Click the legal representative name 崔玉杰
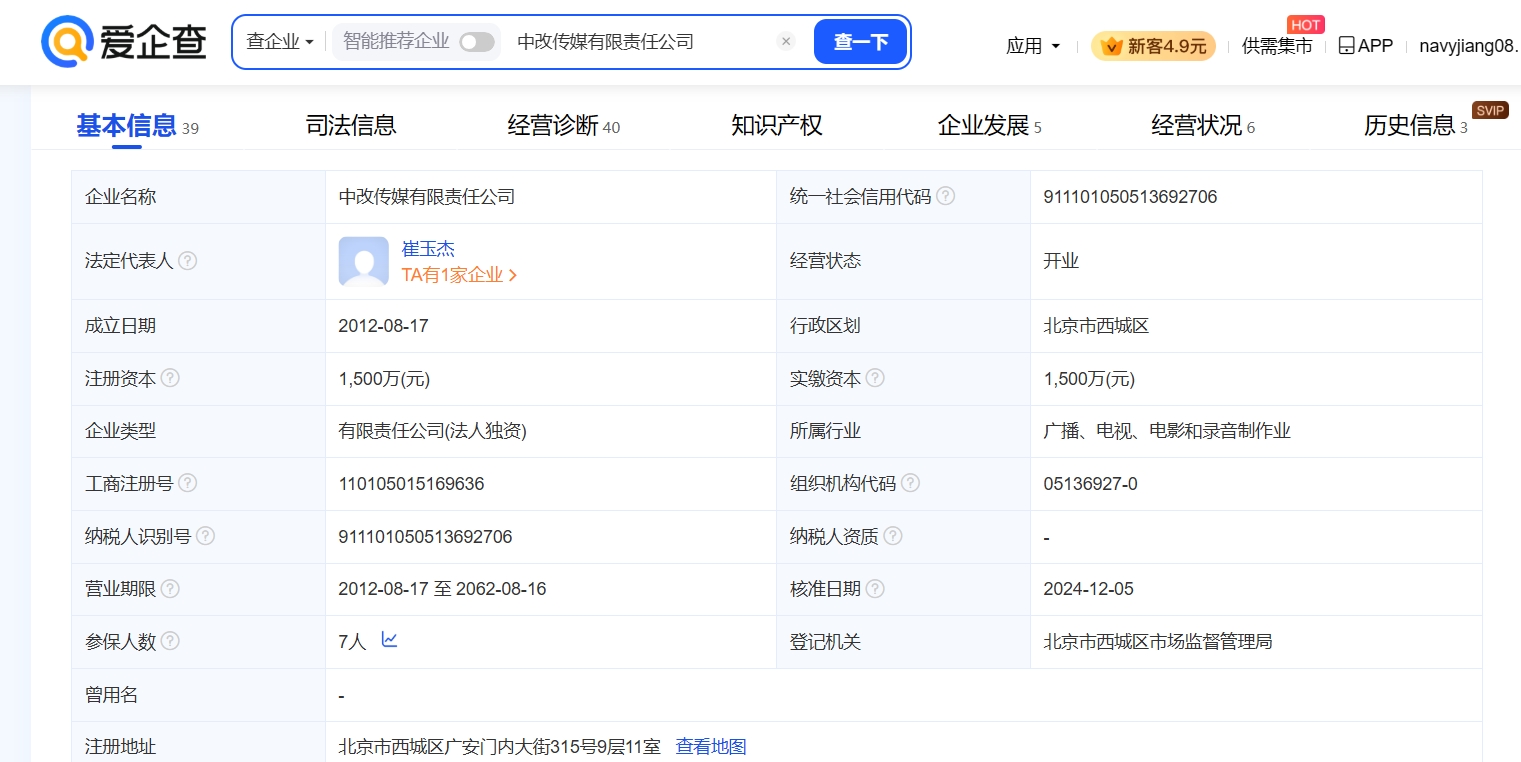 coord(428,249)
